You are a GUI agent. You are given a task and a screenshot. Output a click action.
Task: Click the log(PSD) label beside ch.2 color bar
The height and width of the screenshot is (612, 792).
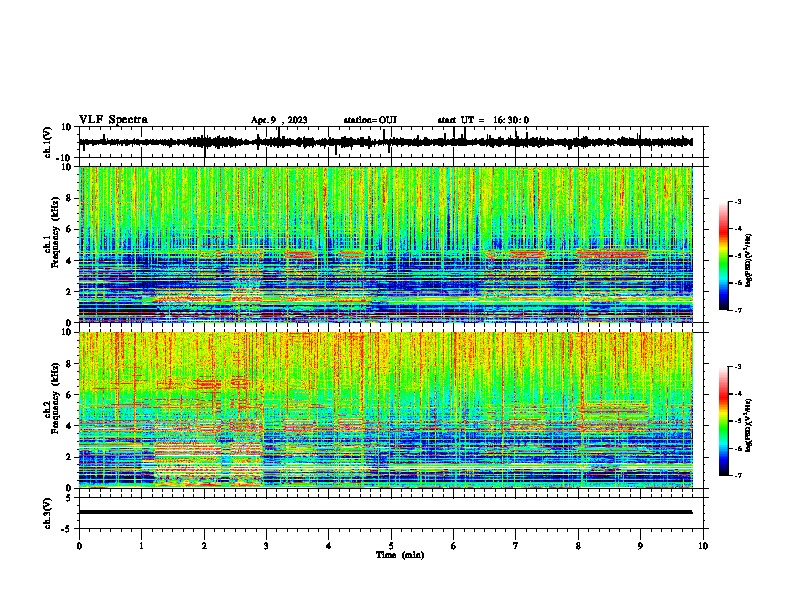[748, 425]
